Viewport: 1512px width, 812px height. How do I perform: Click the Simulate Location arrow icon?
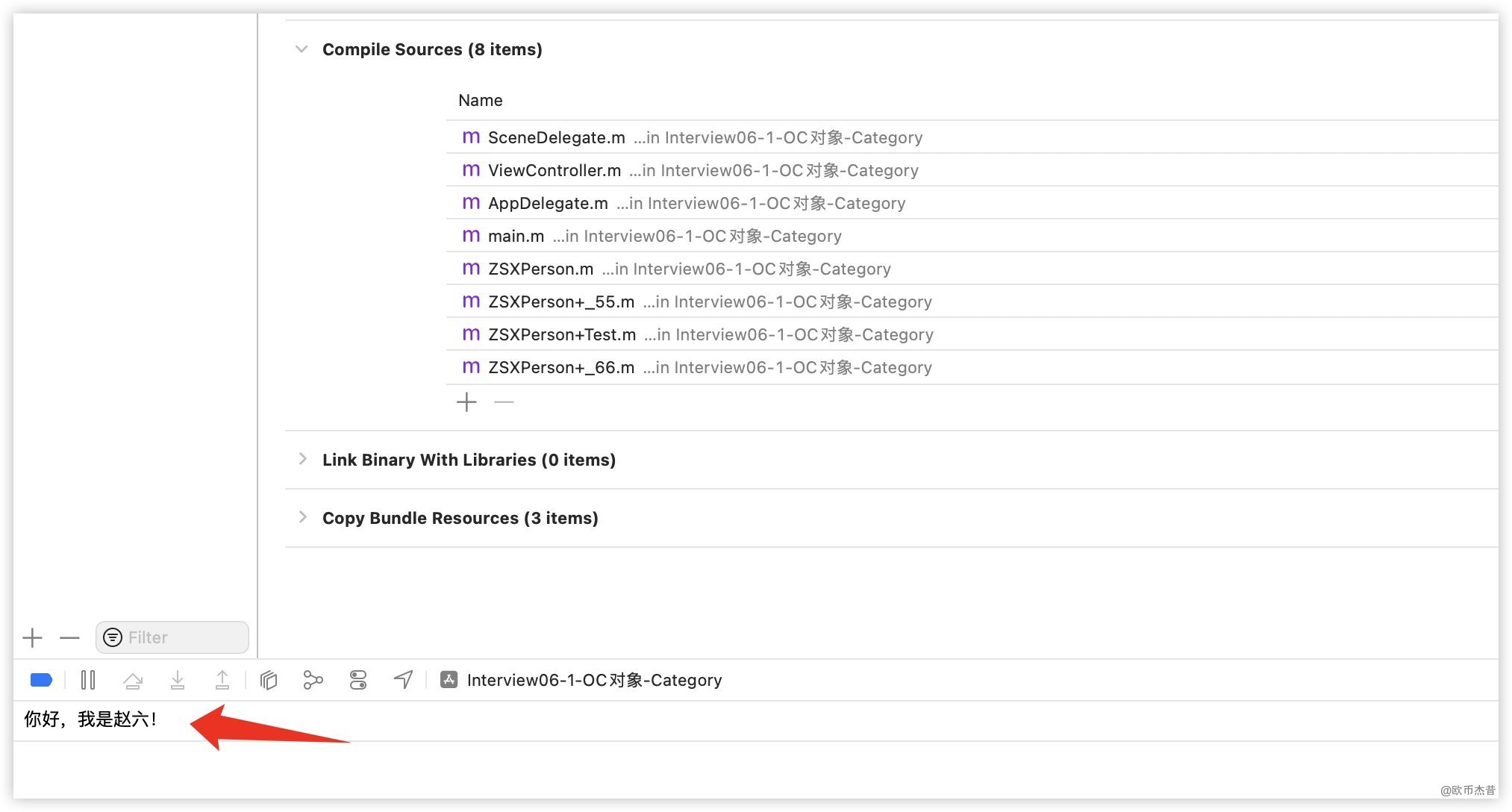pyautogui.click(x=403, y=680)
